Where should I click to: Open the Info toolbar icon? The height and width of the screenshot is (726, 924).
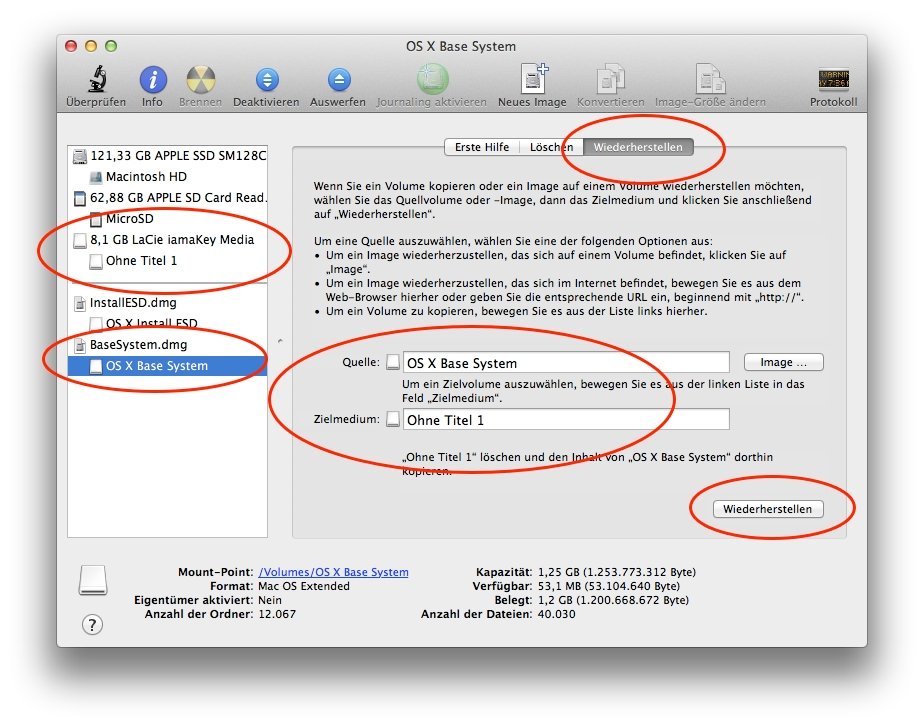[x=153, y=79]
